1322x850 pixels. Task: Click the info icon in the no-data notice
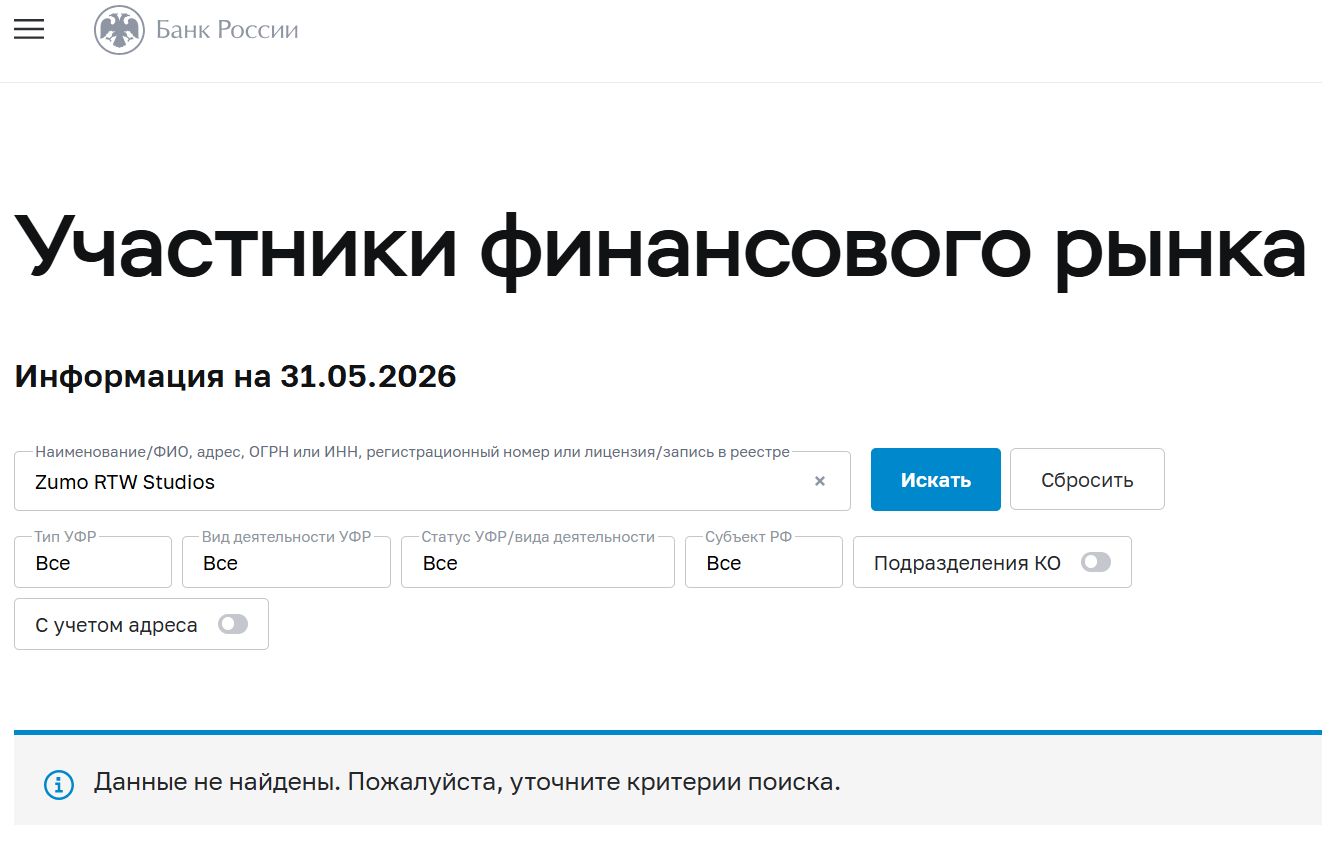point(59,784)
